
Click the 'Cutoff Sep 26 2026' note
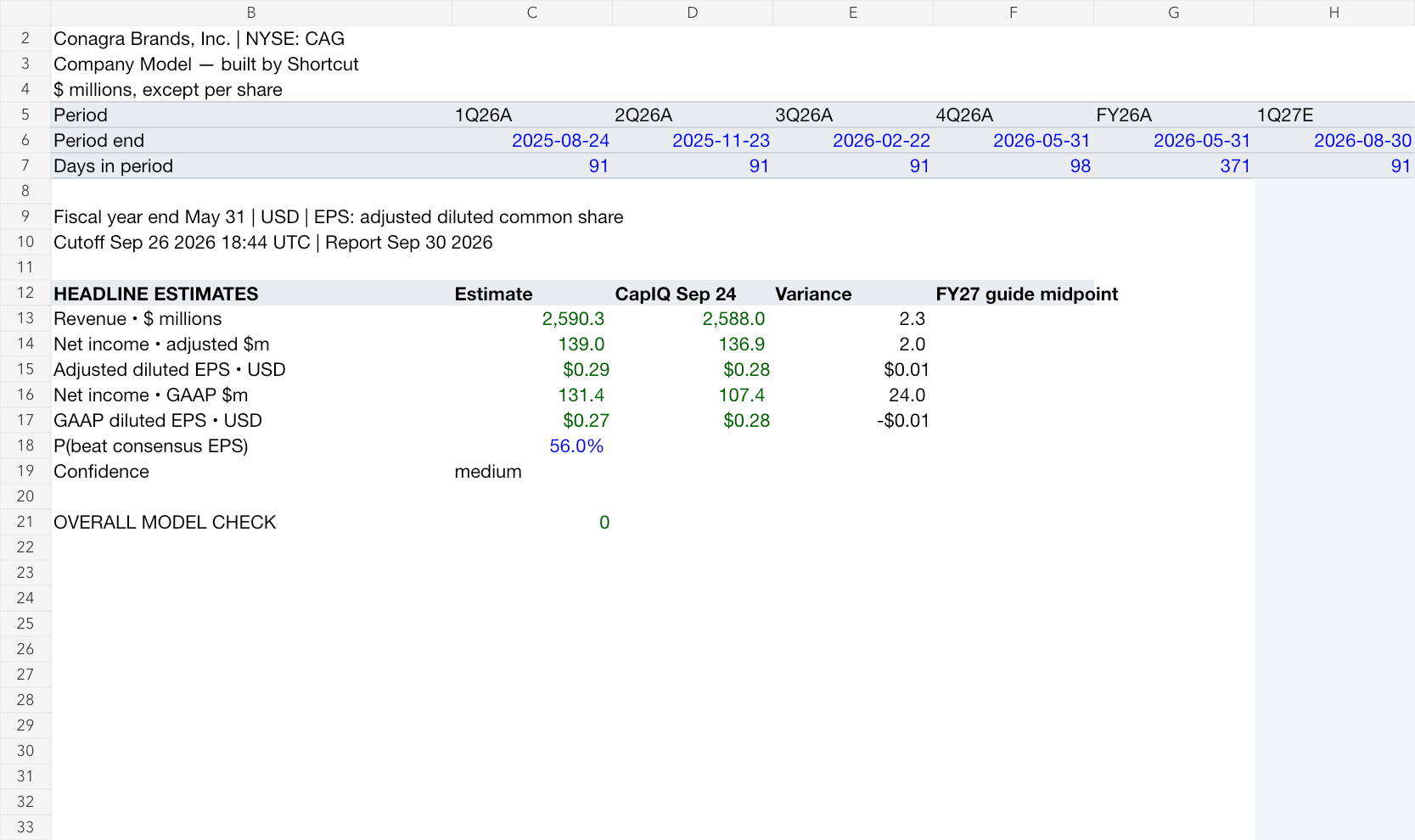coord(272,243)
